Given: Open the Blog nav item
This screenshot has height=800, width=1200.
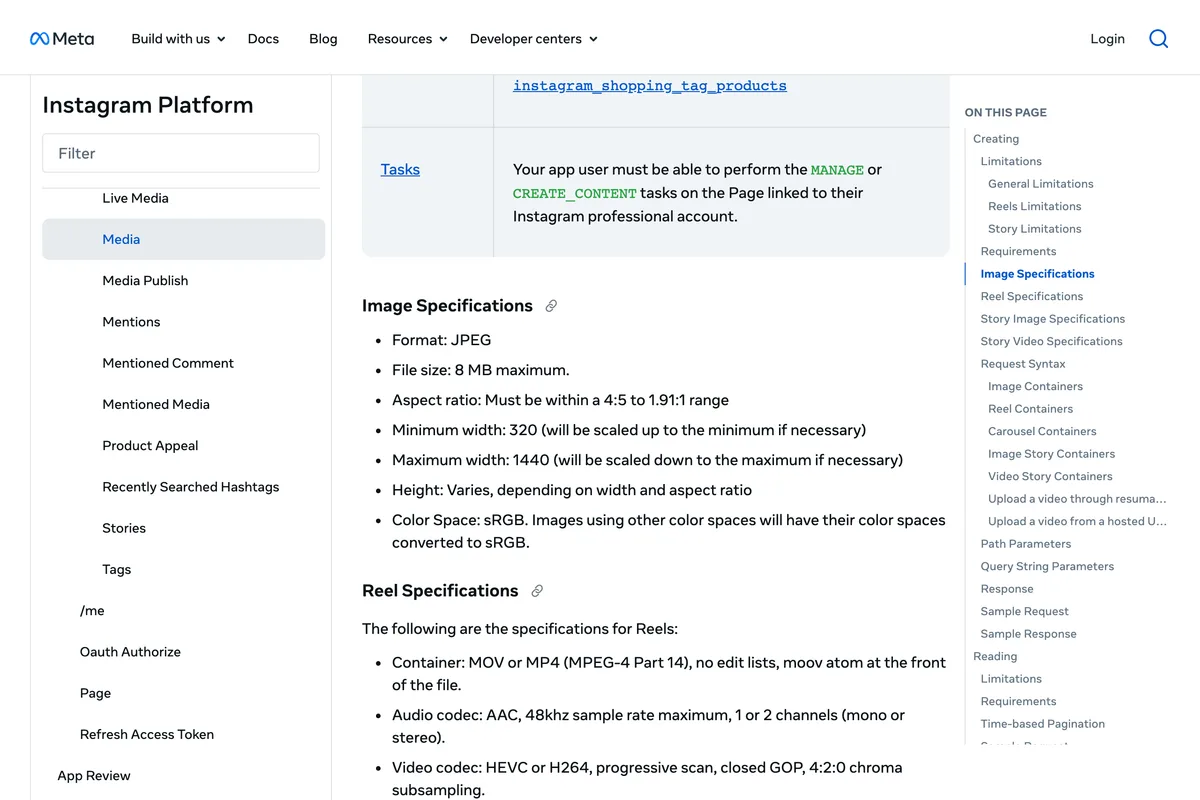Looking at the screenshot, I should pyautogui.click(x=323, y=39).
